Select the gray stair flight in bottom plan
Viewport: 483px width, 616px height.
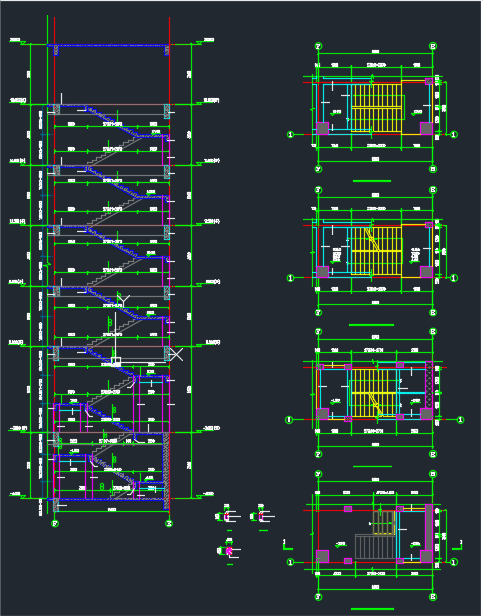pos(375,546)
